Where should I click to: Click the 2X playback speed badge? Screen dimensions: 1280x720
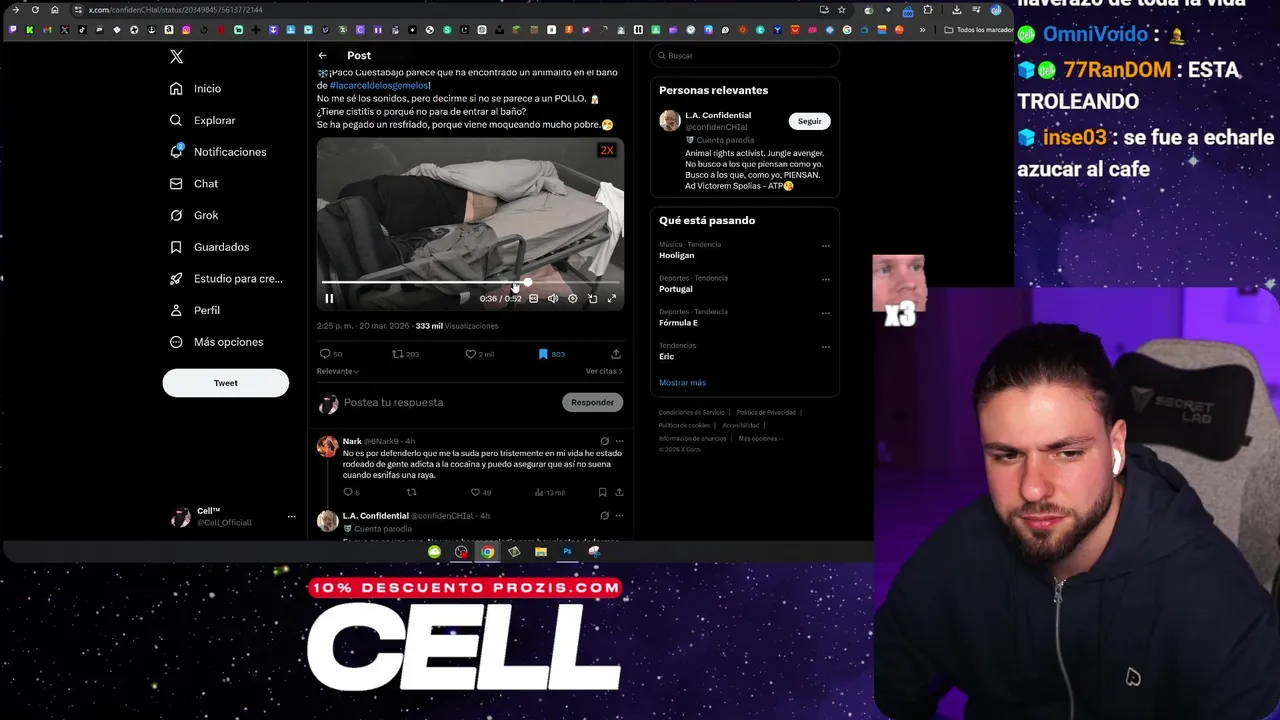(x=607, y=150)
